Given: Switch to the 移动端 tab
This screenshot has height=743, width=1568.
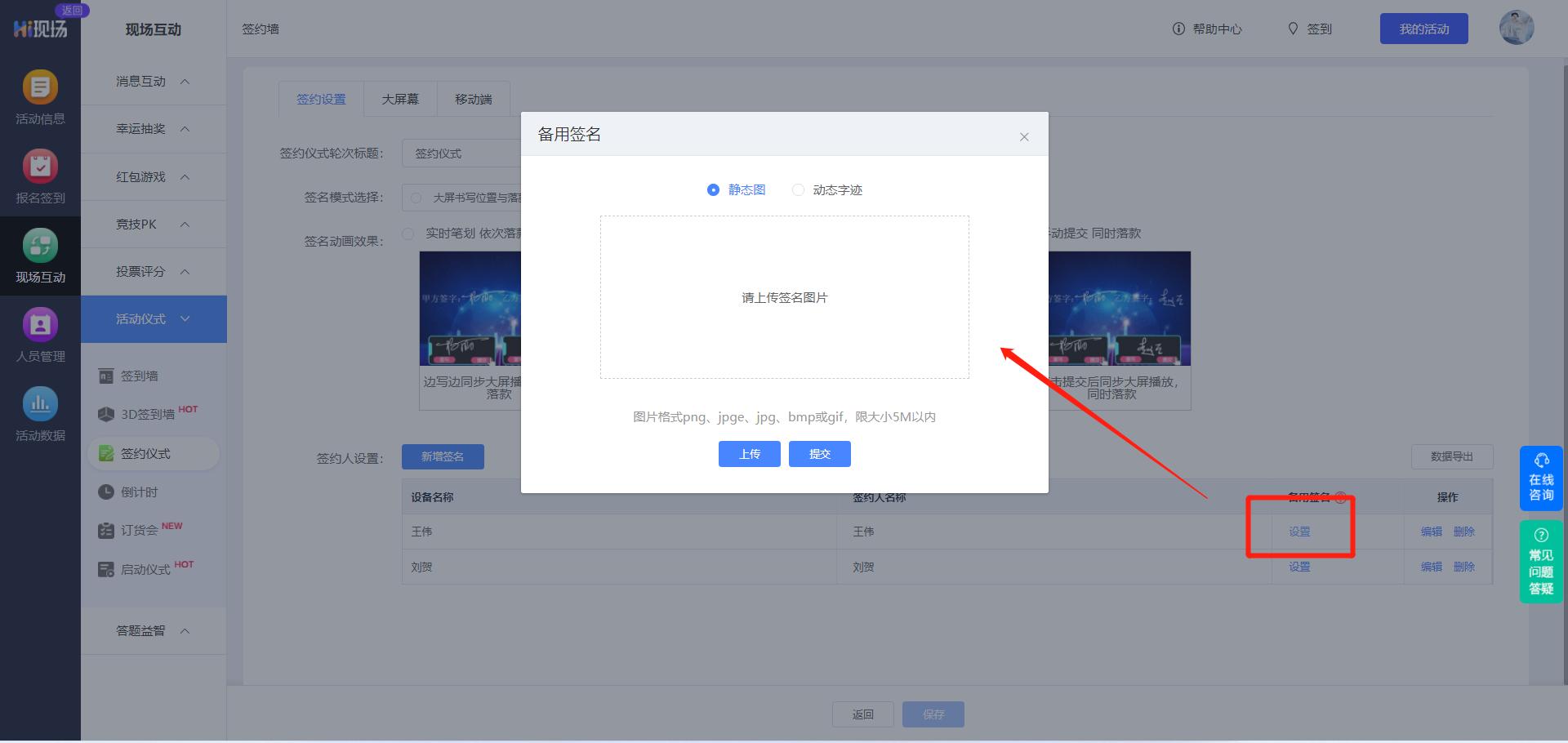Looking at the screenshot, I should coord(474,99).
